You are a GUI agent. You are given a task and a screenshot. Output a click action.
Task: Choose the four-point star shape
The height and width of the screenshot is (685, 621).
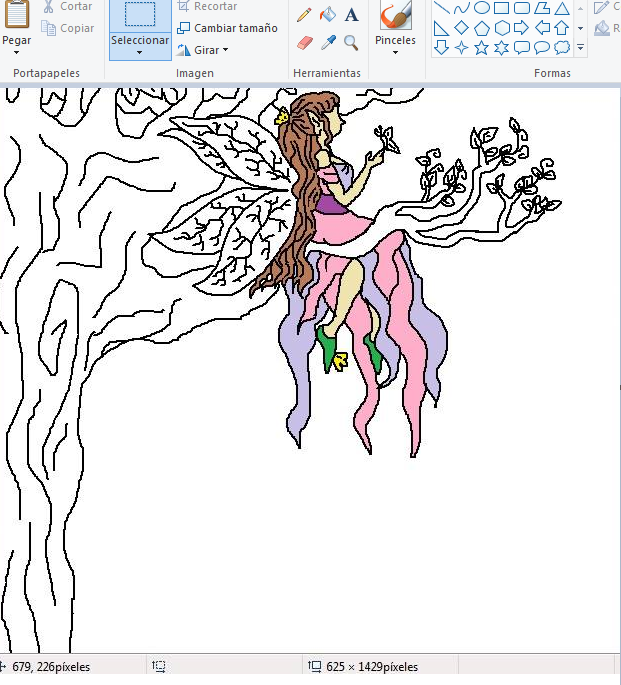(x=462, y=47)
